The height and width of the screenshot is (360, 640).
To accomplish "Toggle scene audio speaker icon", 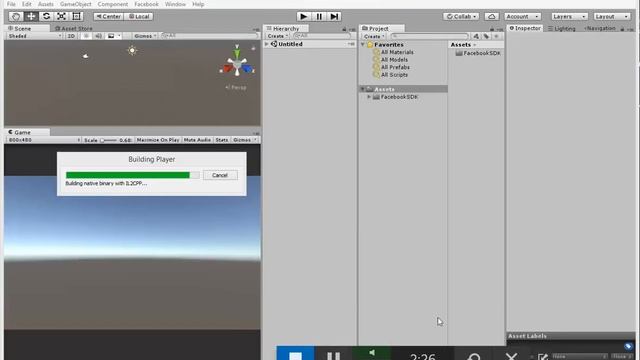I will point(98,36).
